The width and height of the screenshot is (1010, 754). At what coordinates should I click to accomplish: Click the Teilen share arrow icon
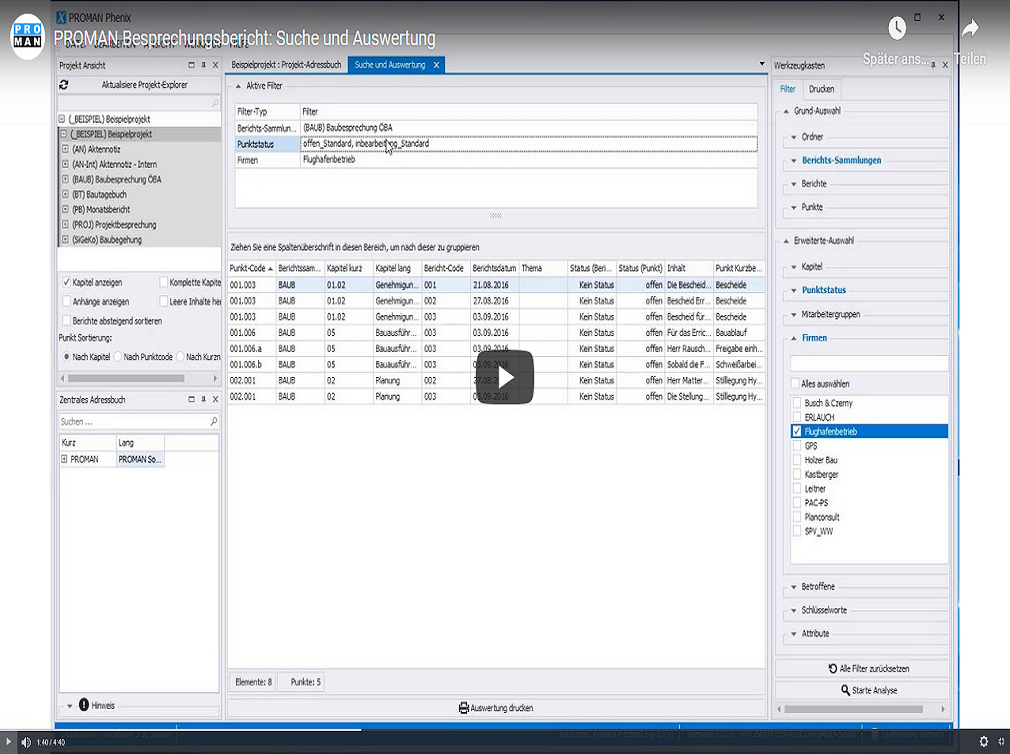coord(970,28)
